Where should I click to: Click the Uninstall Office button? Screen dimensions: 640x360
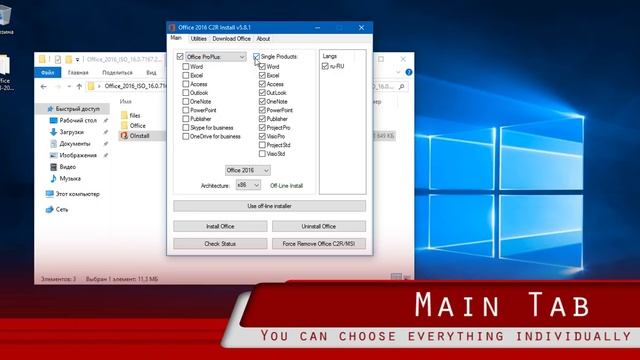pos(319,226)
